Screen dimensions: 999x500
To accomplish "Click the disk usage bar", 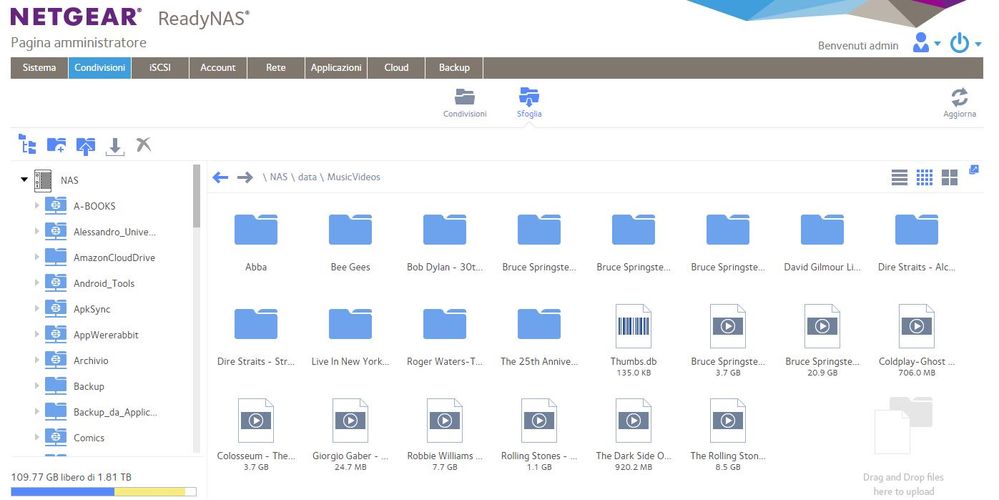I will 103,492.
